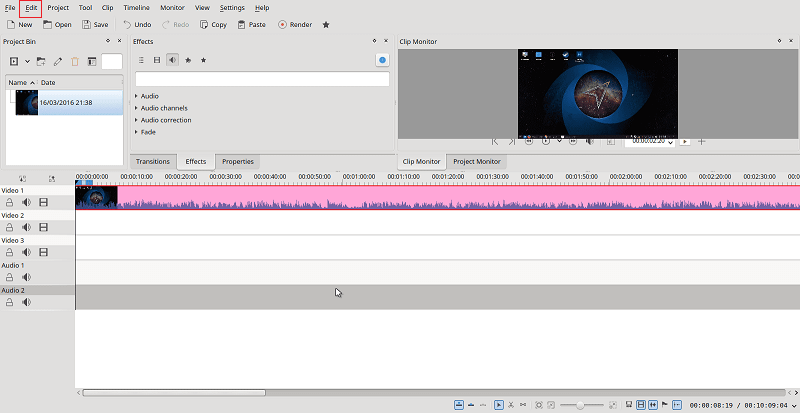Adjust the timeline zoom slider in status bar
The width and height of the screenshot is (800, 413).
(581, 405)
